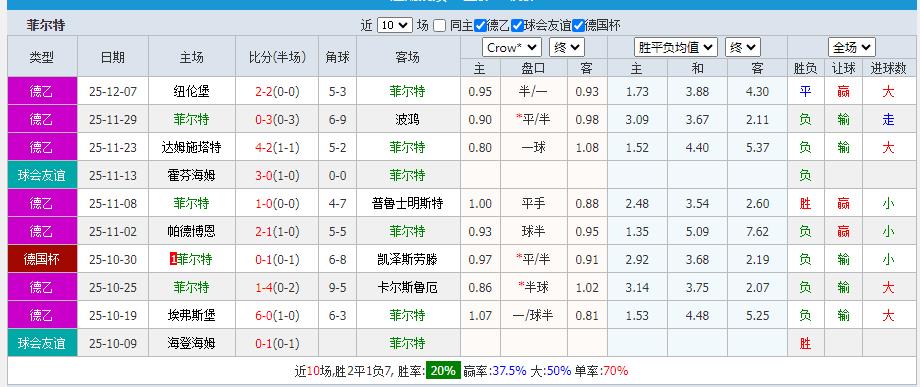Click the red card marker beside 菲尔特 on 25-10-30

[173, 259]
